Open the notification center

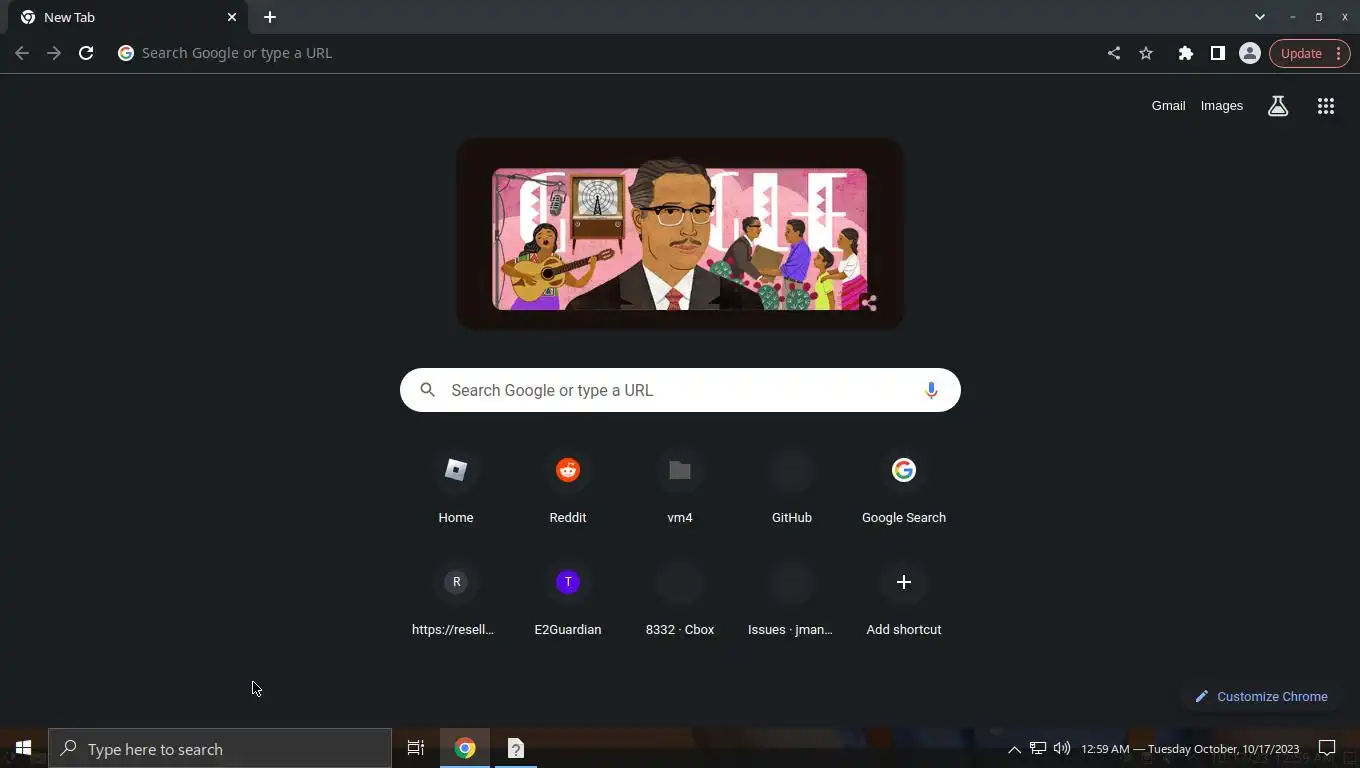[1327, 748]
